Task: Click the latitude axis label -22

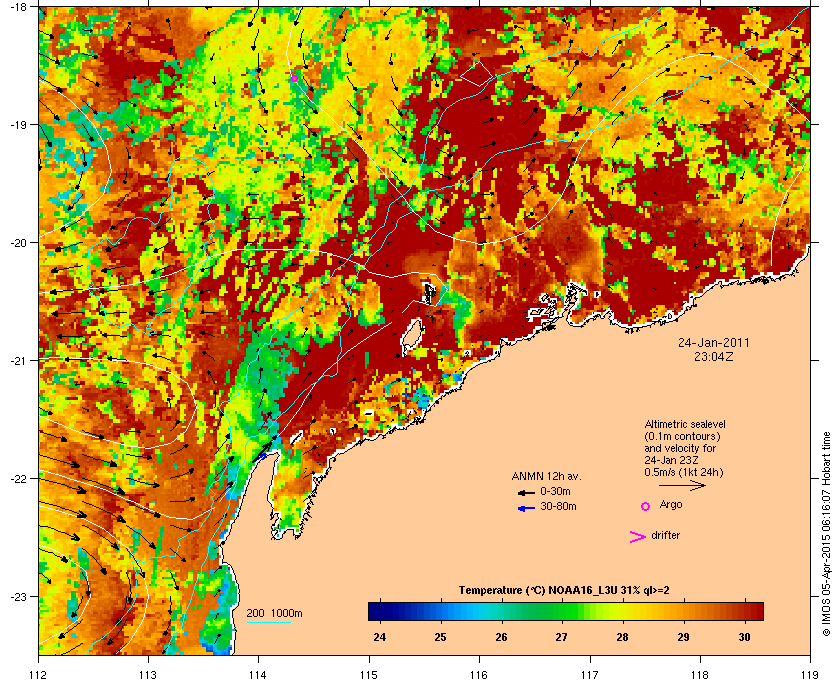Action: 18,479
